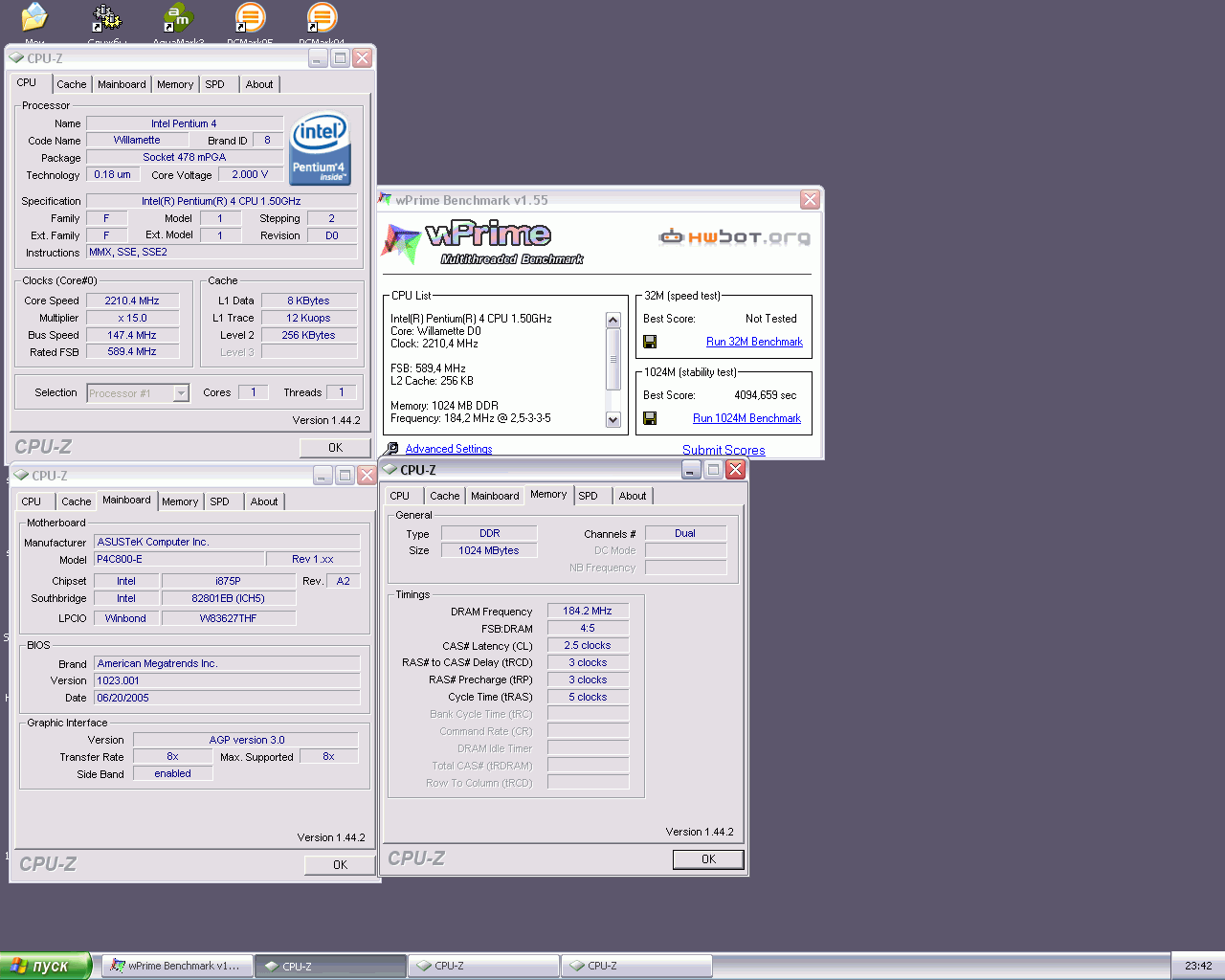Click the Advanced Settings magnifier icon
1225x980 pixels.
tap(391, 449)
